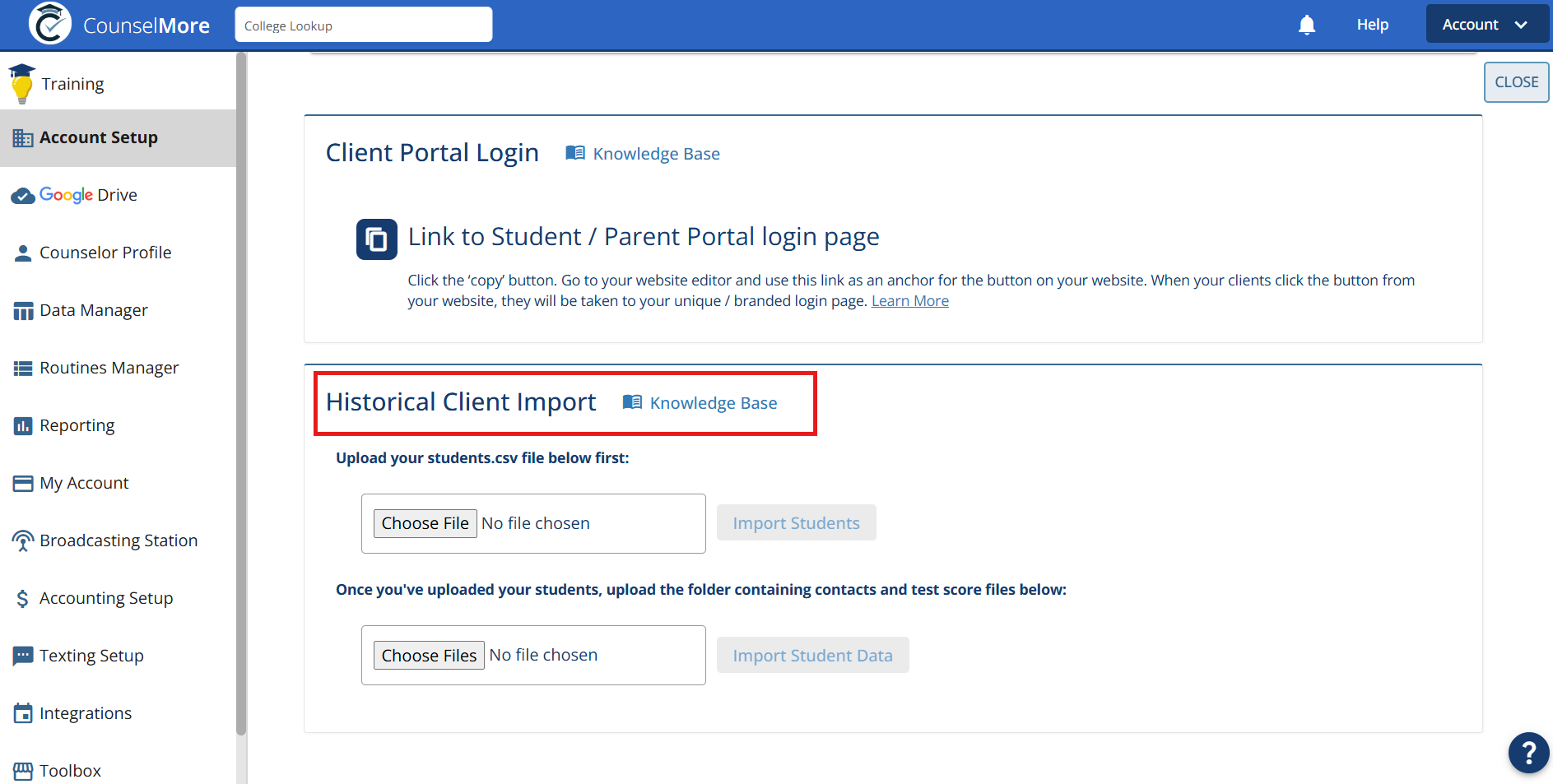Click the Learn More link
This screenshot has height=784, width=1553.
910,301
